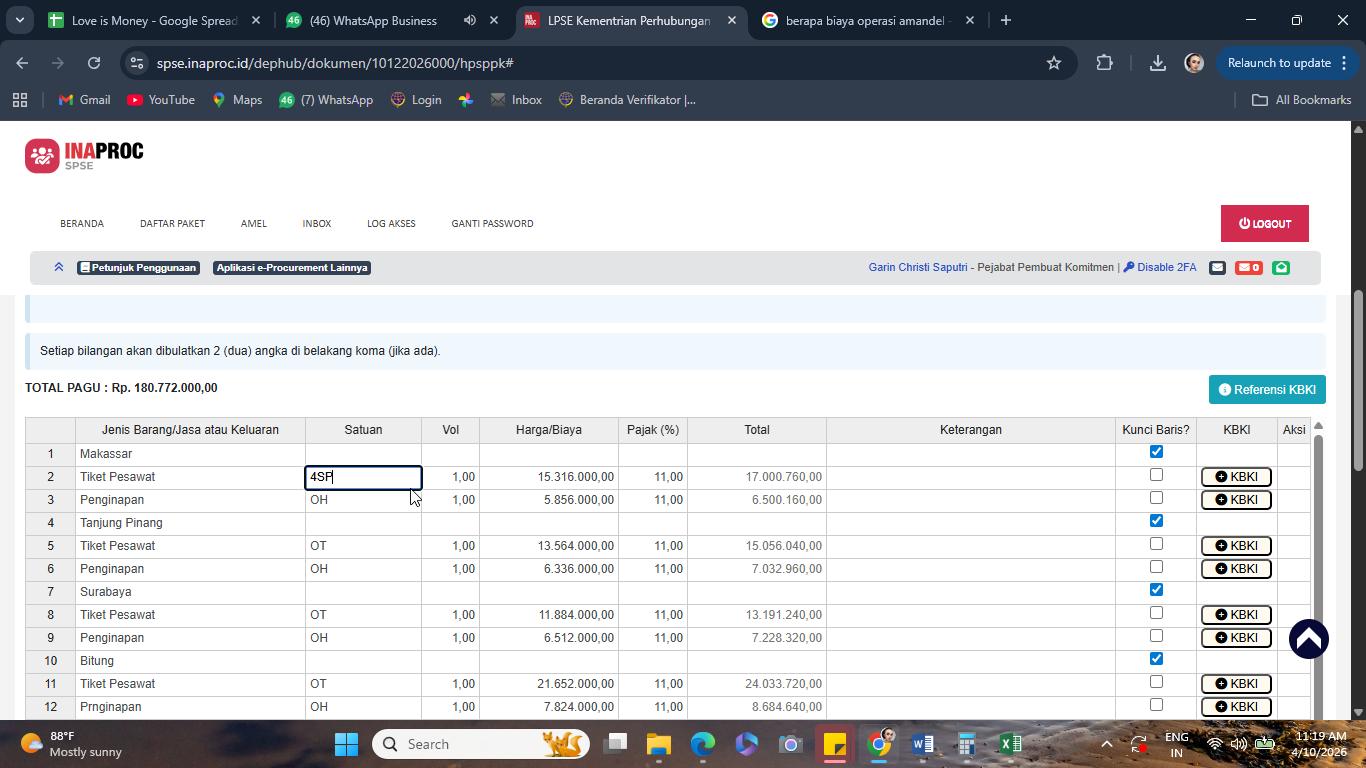The image size is (1366, 768).
Task: Open Chrome downloads icon
Action: pyautogui.click(x=1157, y=63)
